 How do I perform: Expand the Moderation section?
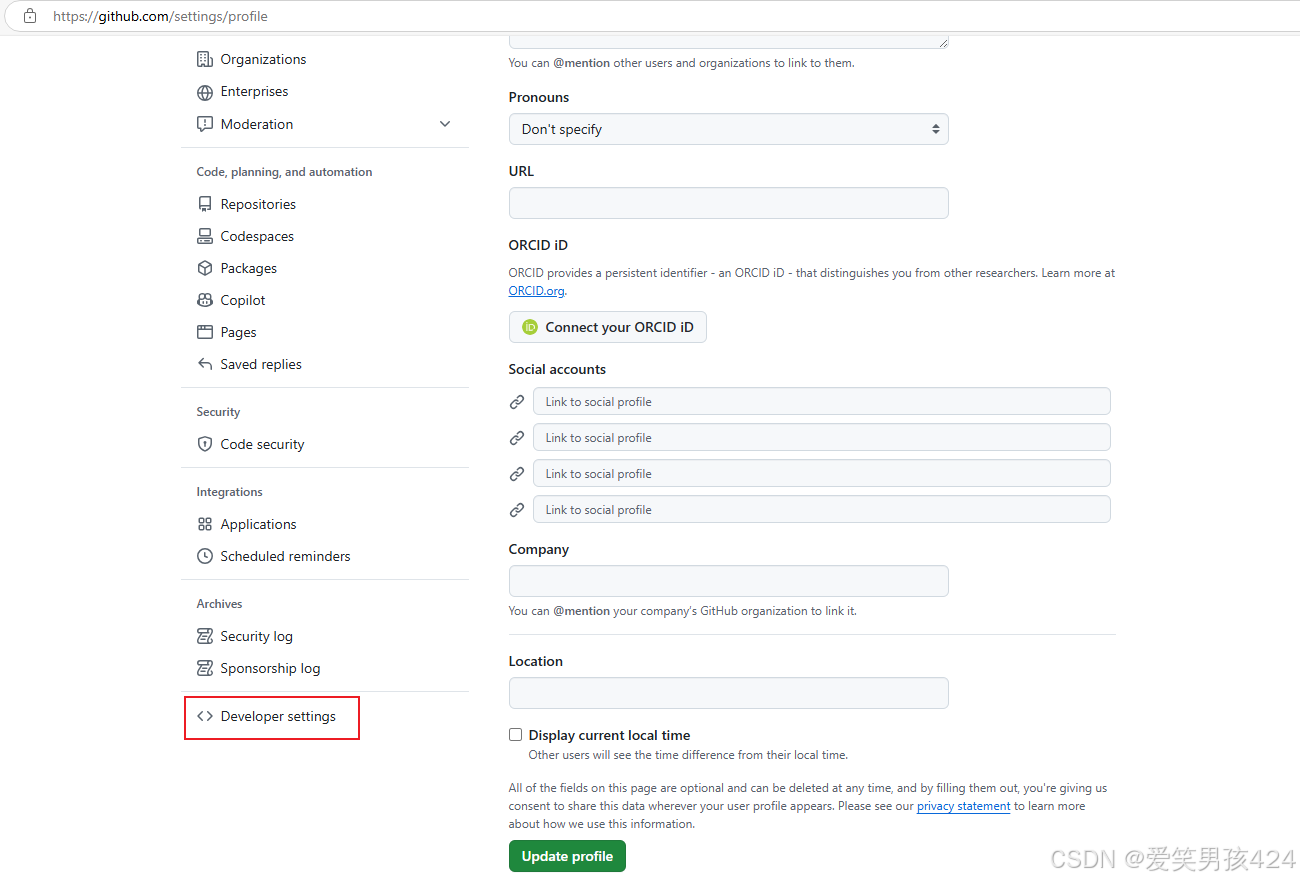pyautogui.click(x=445, y=123)
